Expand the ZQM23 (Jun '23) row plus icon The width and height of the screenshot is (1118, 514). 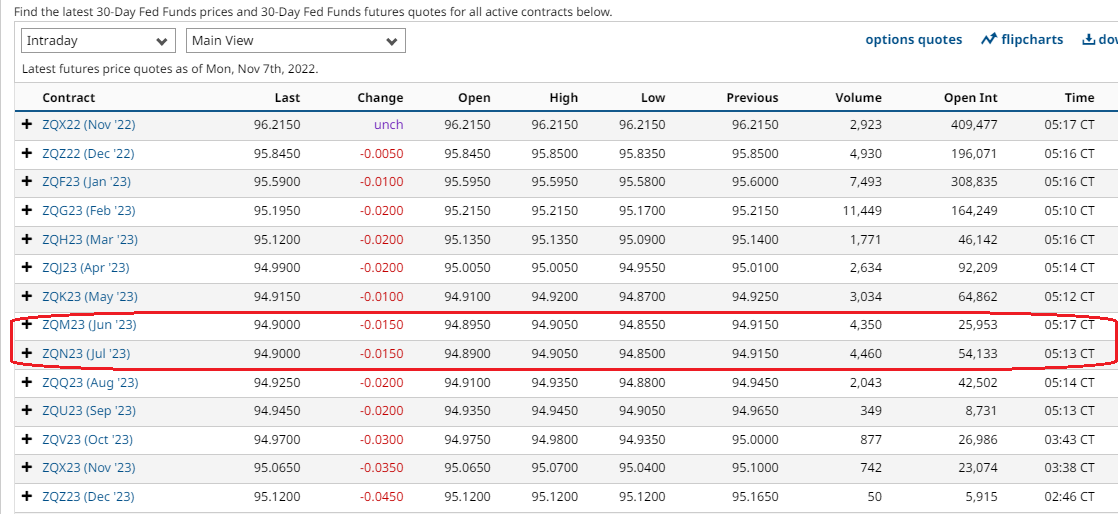(27, 325)
